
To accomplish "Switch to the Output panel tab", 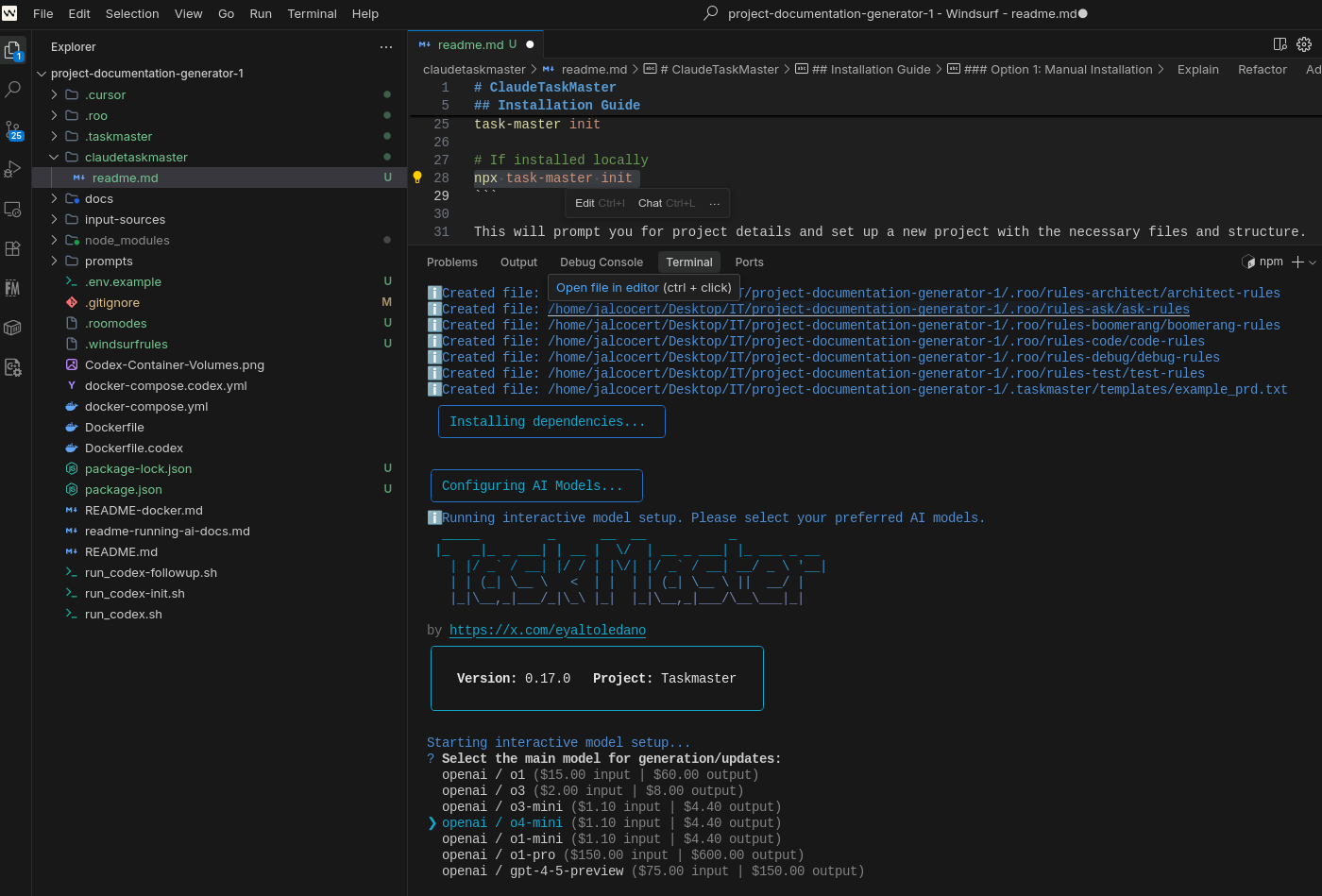I will click(x=518, y=262).
